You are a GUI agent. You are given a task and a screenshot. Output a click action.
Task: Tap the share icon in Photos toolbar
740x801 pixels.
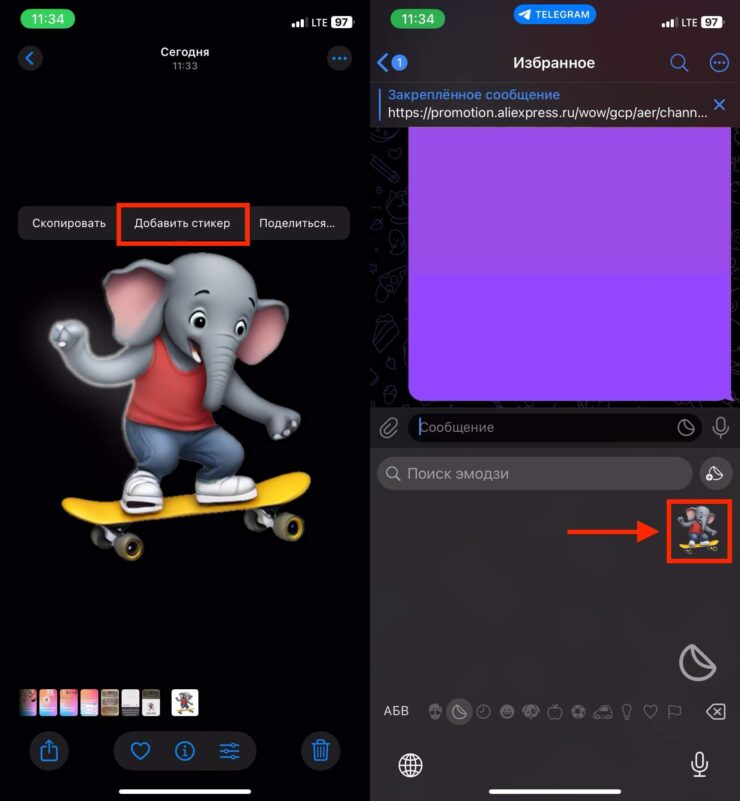(x=49, y=750)
